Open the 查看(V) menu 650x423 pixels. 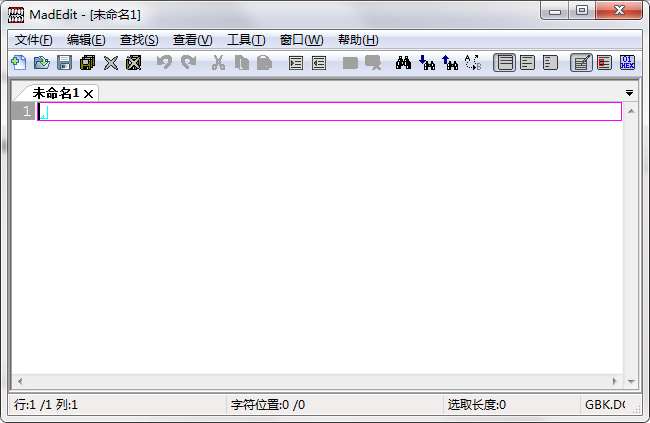tap(192, 40)
